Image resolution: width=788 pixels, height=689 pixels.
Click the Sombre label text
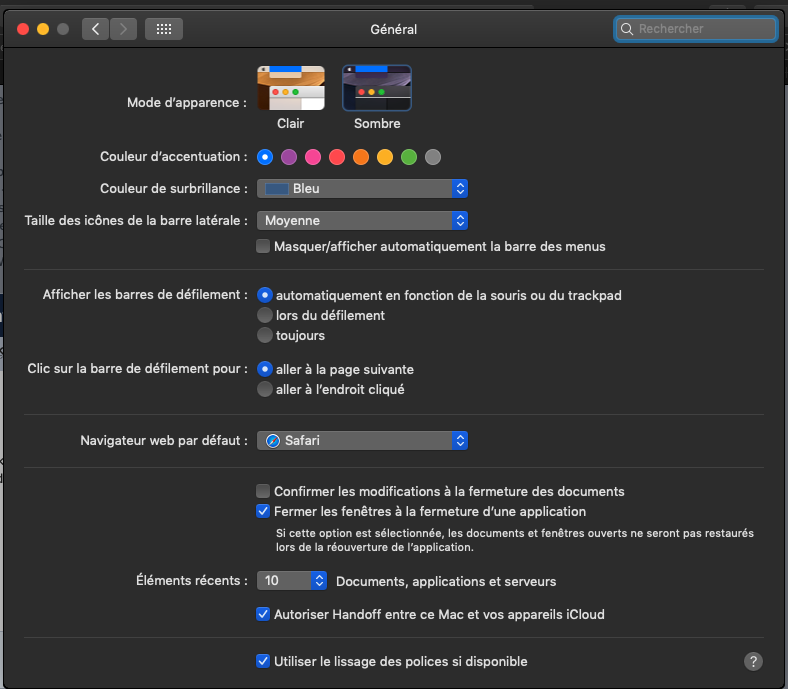[x=377, y=124]
